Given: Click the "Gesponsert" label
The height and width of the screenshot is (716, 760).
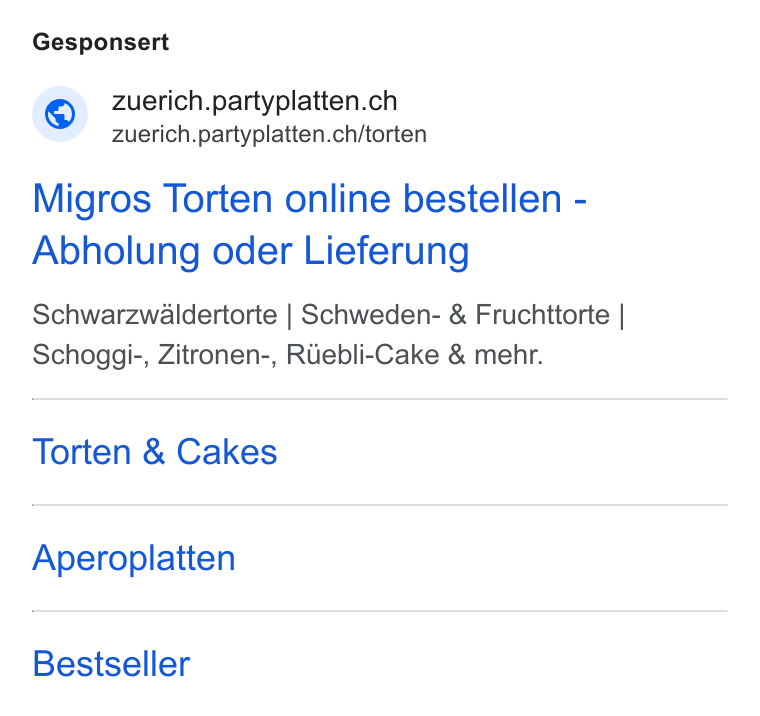Looking at the screenshot, I should tap(100, 42).
